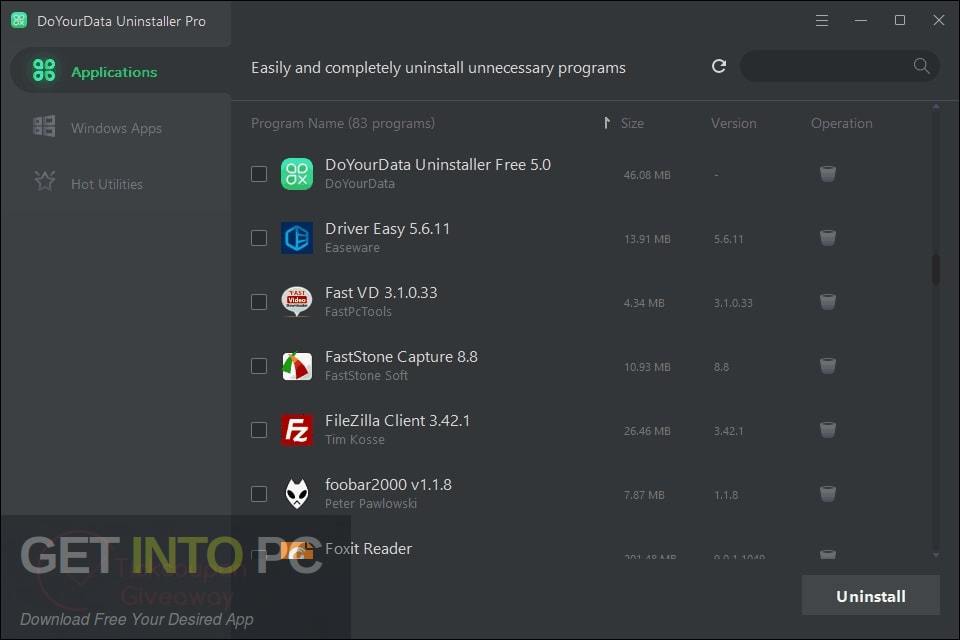
Task: Click the Operation column header
Action: tap(842, 123)
